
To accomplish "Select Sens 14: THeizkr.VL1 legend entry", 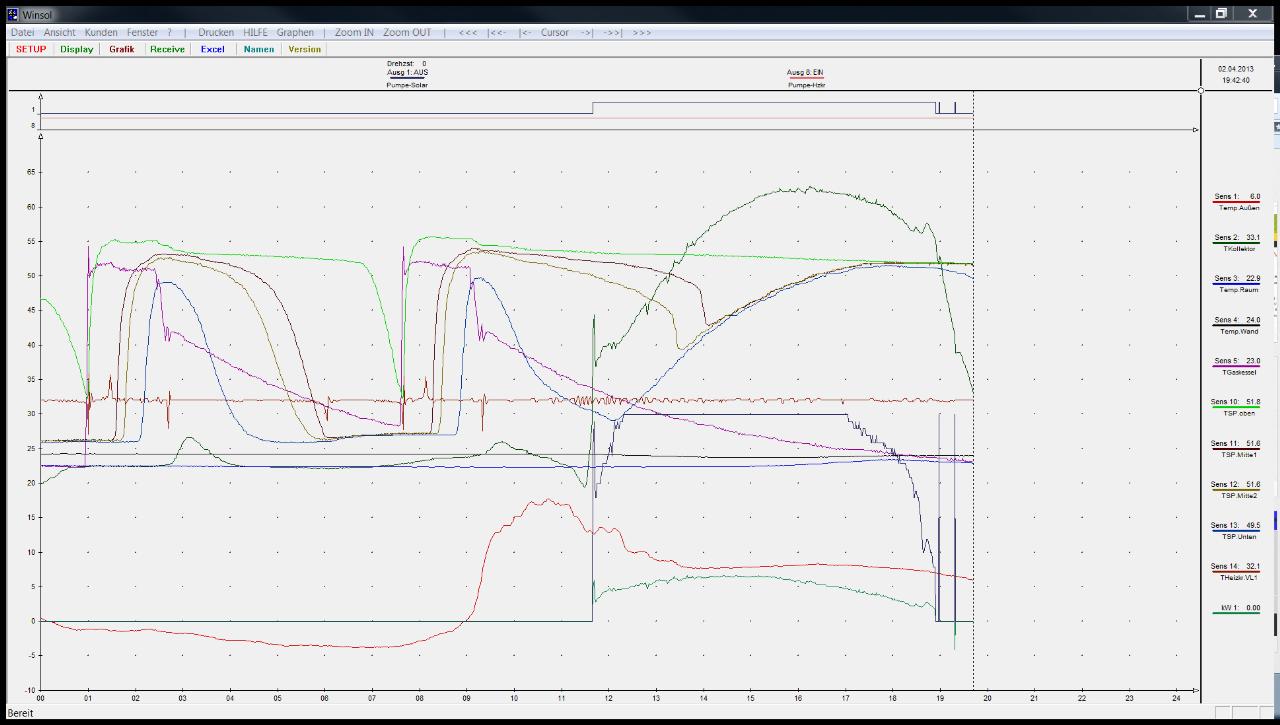I will (1236, 571).
